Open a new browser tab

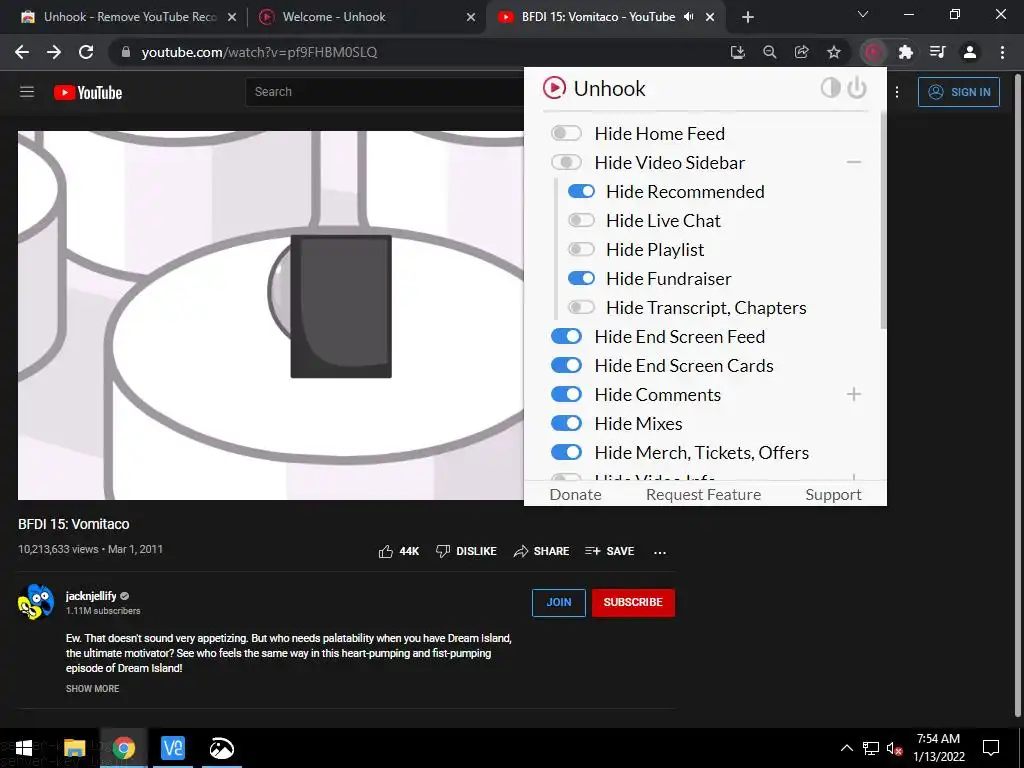pos(748,17)
